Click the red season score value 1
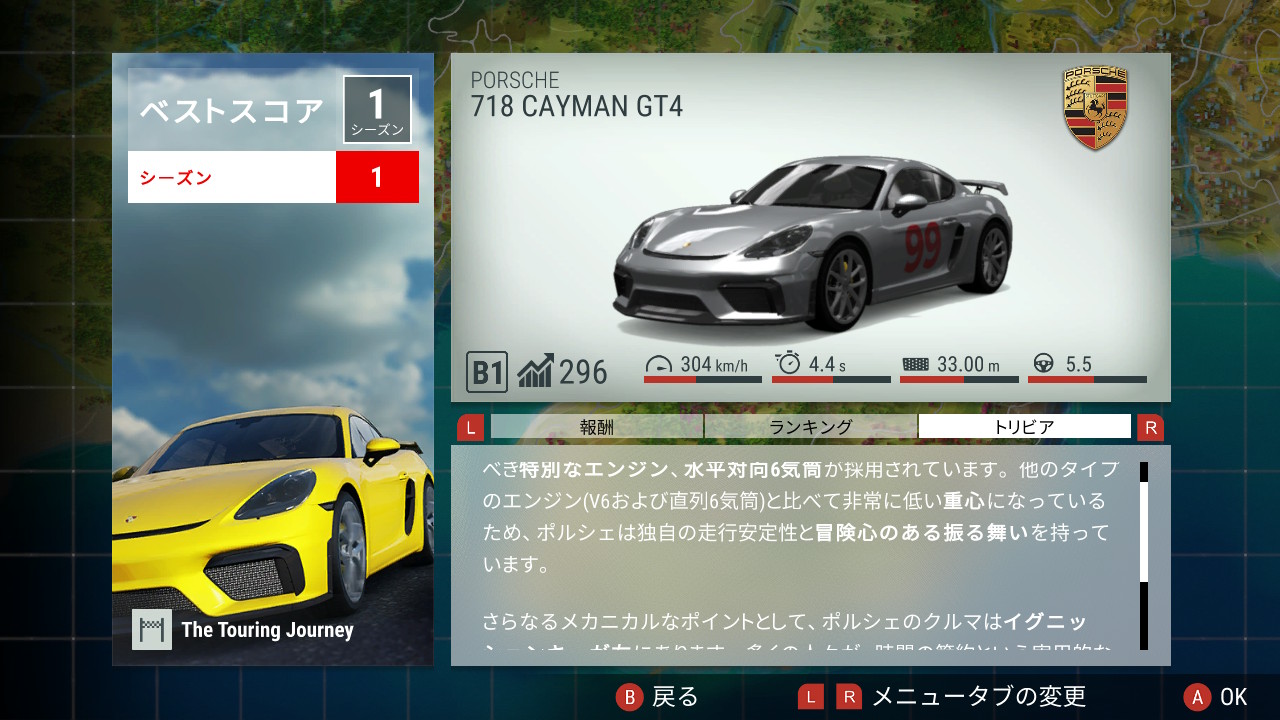 tap(377, 177)
